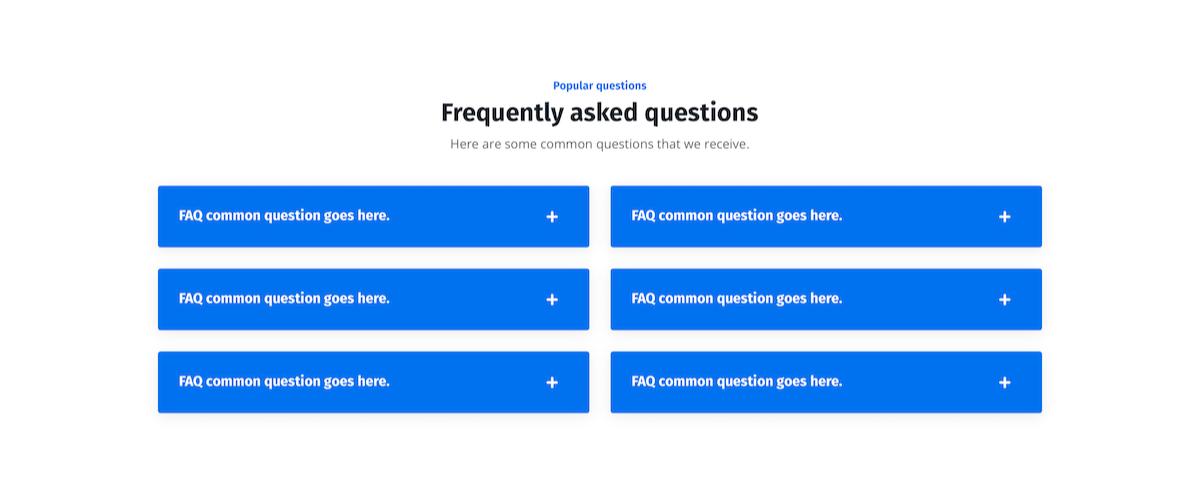Hit the plus icon in the bottom-left FAQ

552,382
